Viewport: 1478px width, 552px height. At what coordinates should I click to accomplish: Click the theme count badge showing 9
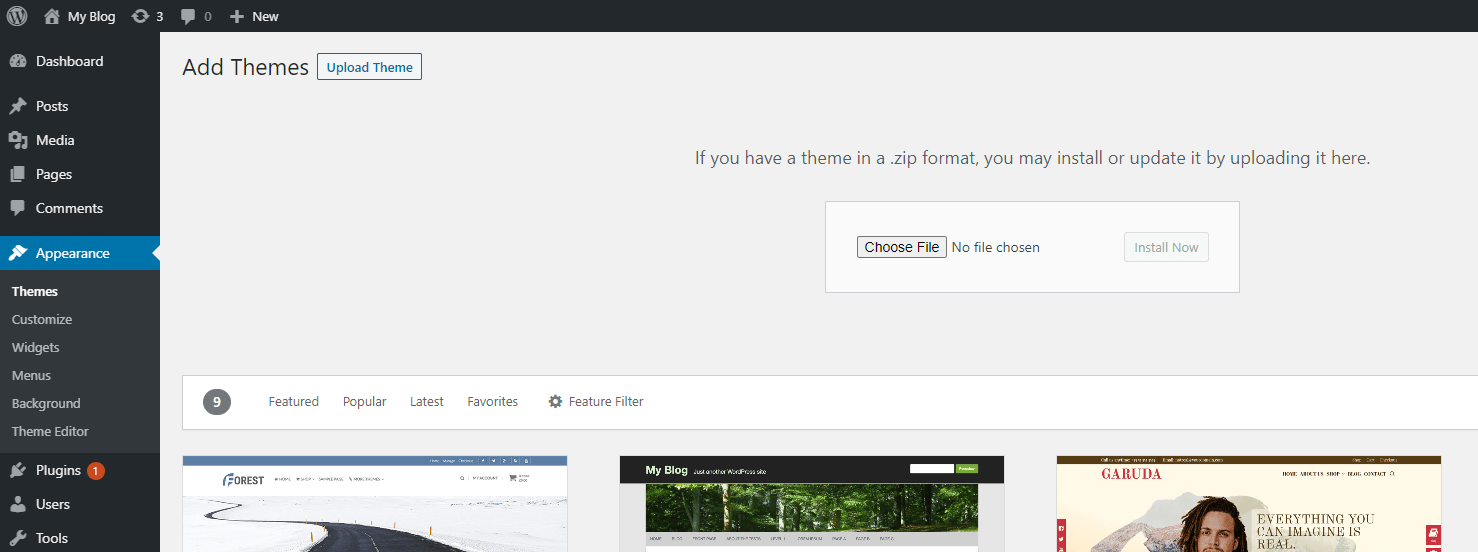(x=217, y=402)
